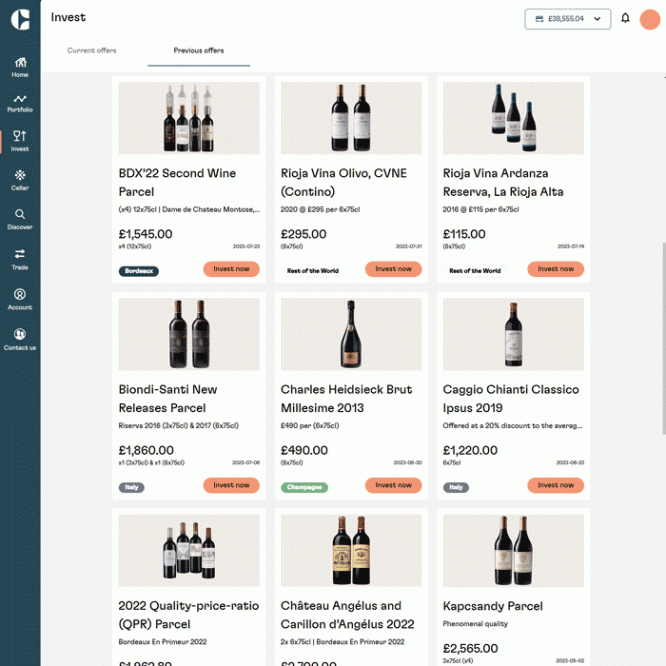The height and width of the screenshot is (666, 666).
Task: Click Rest of the World tag on Vina Olivo card
Action: point(313,271)
